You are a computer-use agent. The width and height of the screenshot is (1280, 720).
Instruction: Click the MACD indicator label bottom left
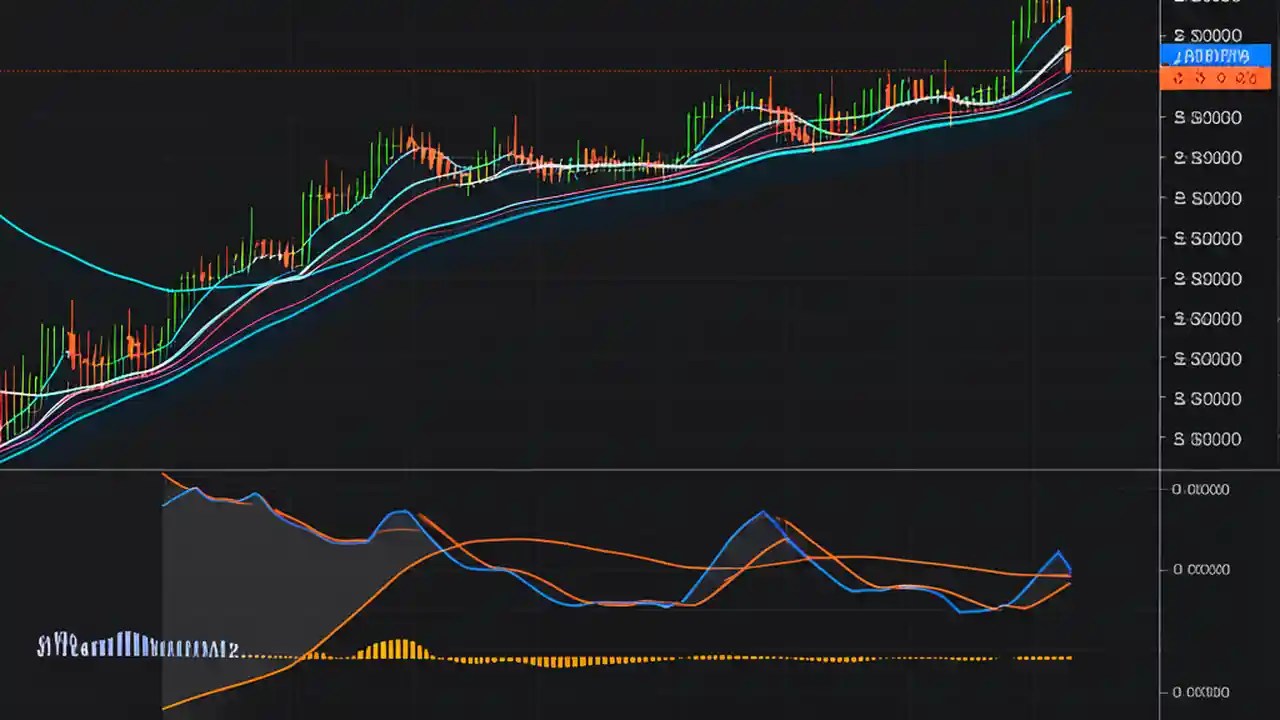140,648
